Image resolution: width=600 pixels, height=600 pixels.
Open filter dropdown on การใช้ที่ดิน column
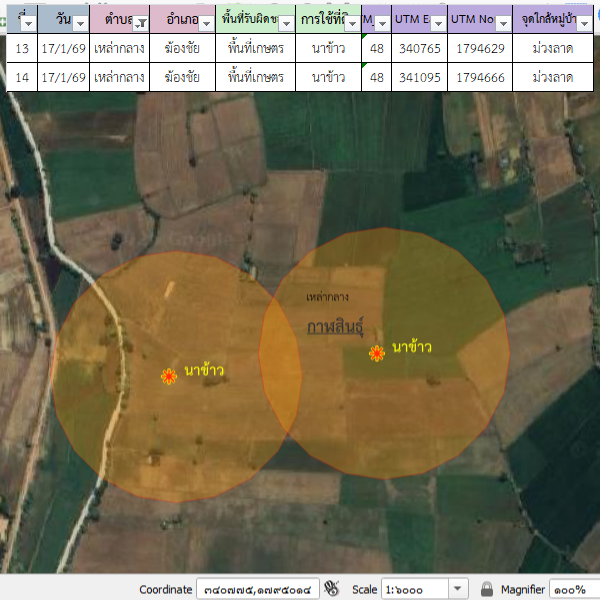coord(351,23)
